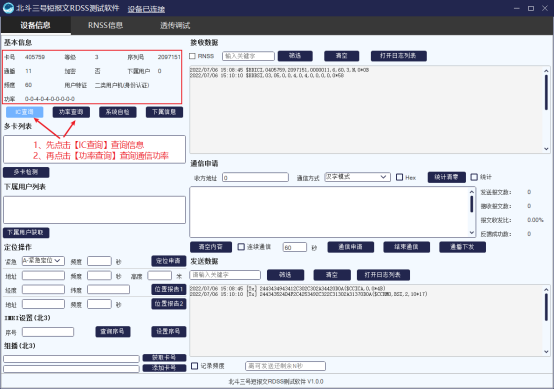Focus the 频度 field beside 紧急 dropdown
Viewport: 554px width, 390px height.
[99, 261]
